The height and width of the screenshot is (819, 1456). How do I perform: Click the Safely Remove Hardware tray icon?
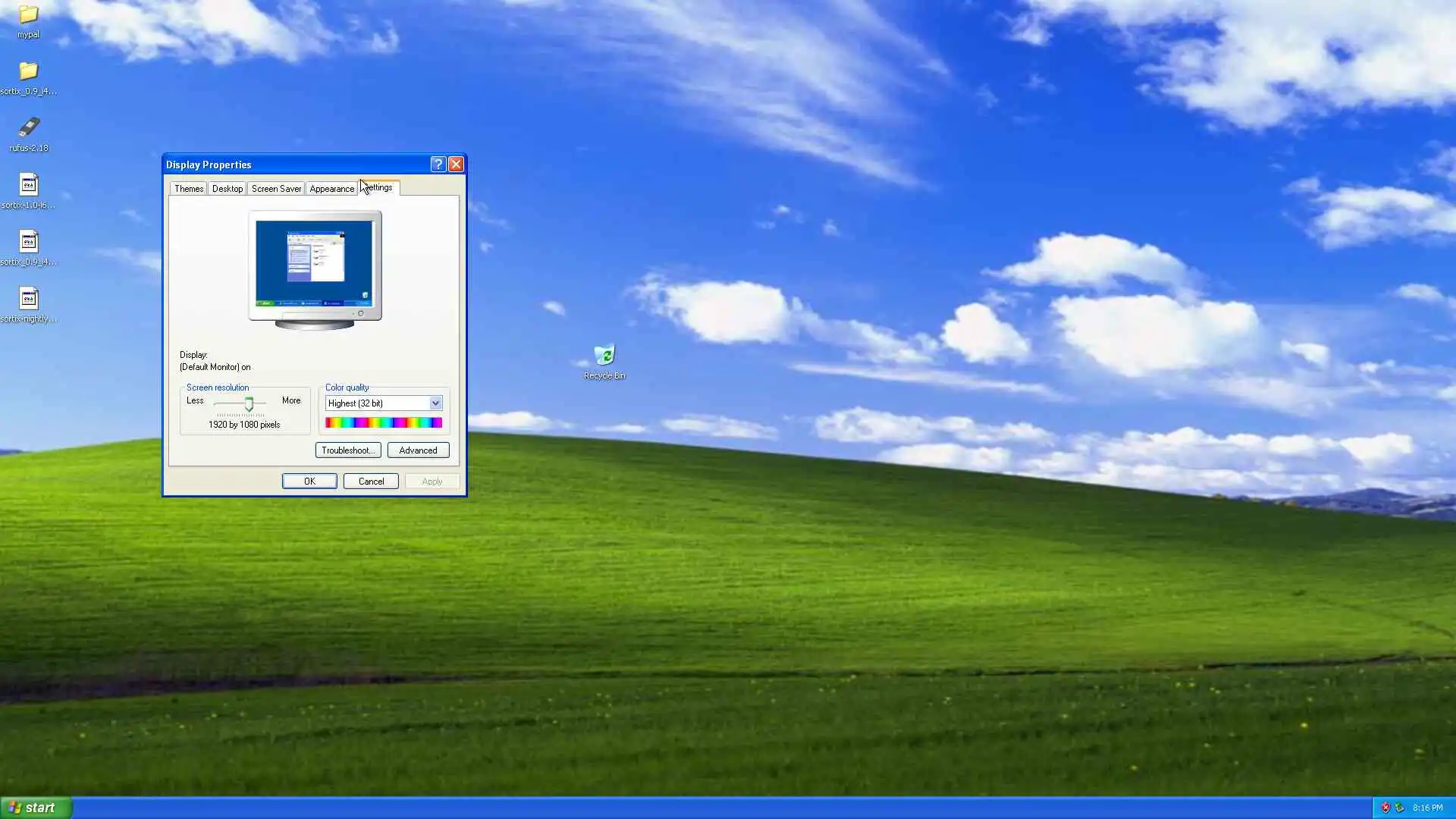coord(1399,808)
